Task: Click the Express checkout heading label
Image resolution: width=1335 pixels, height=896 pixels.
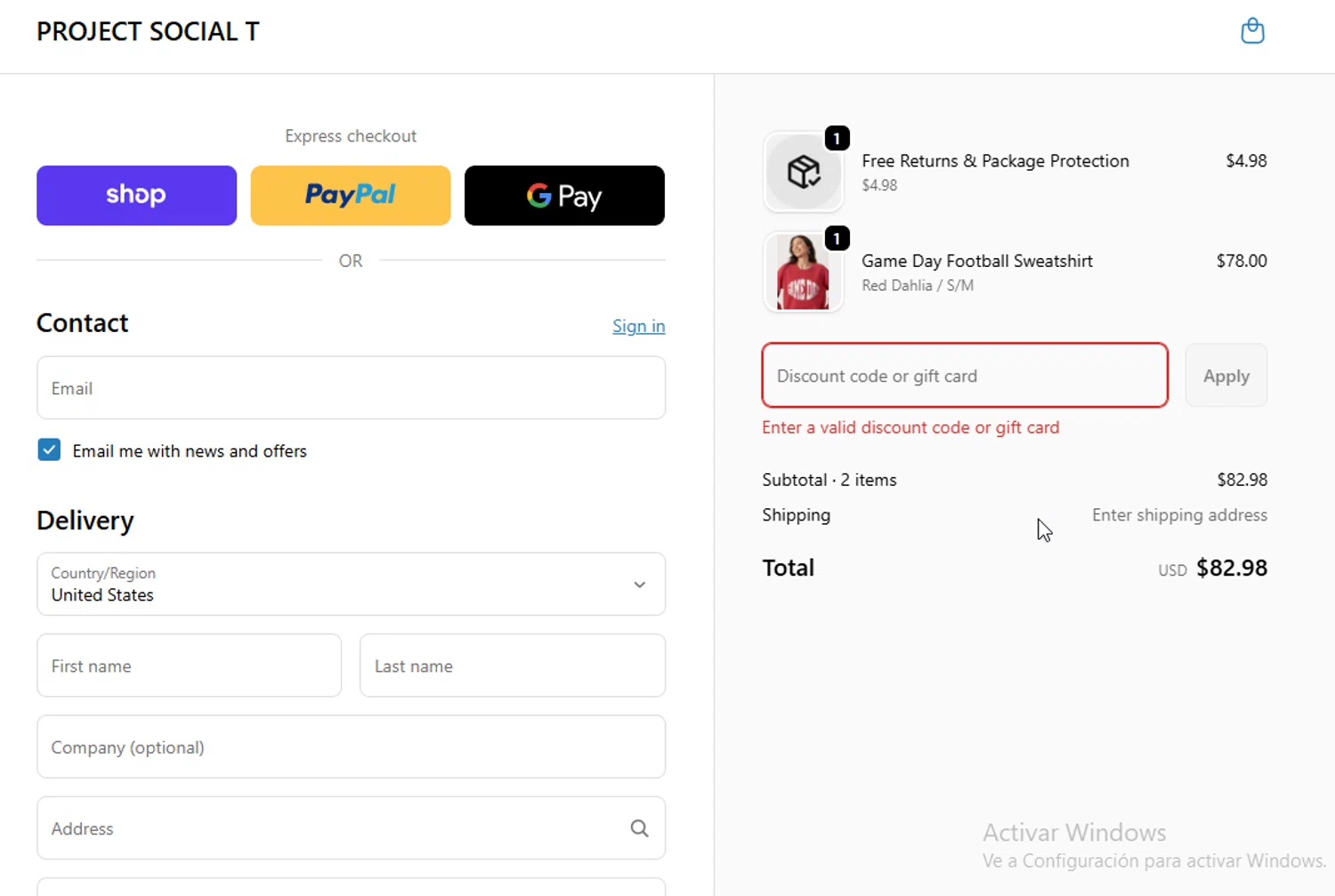Action: coord(351,136)
